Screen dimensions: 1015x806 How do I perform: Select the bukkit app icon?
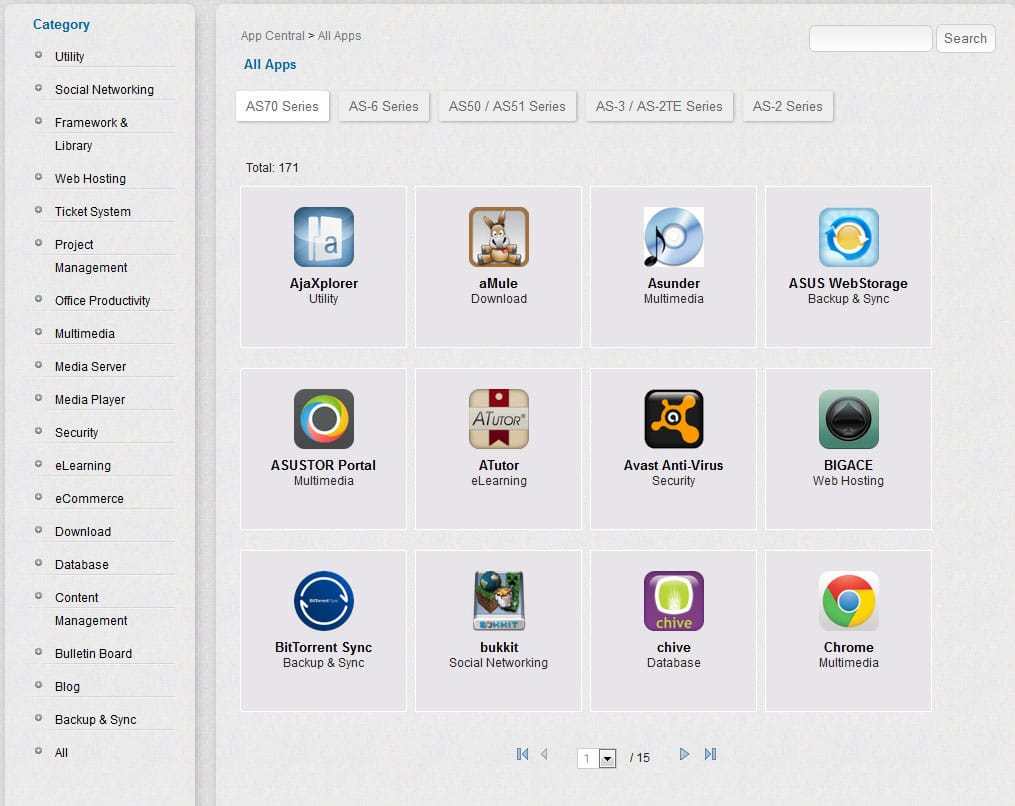498,601
